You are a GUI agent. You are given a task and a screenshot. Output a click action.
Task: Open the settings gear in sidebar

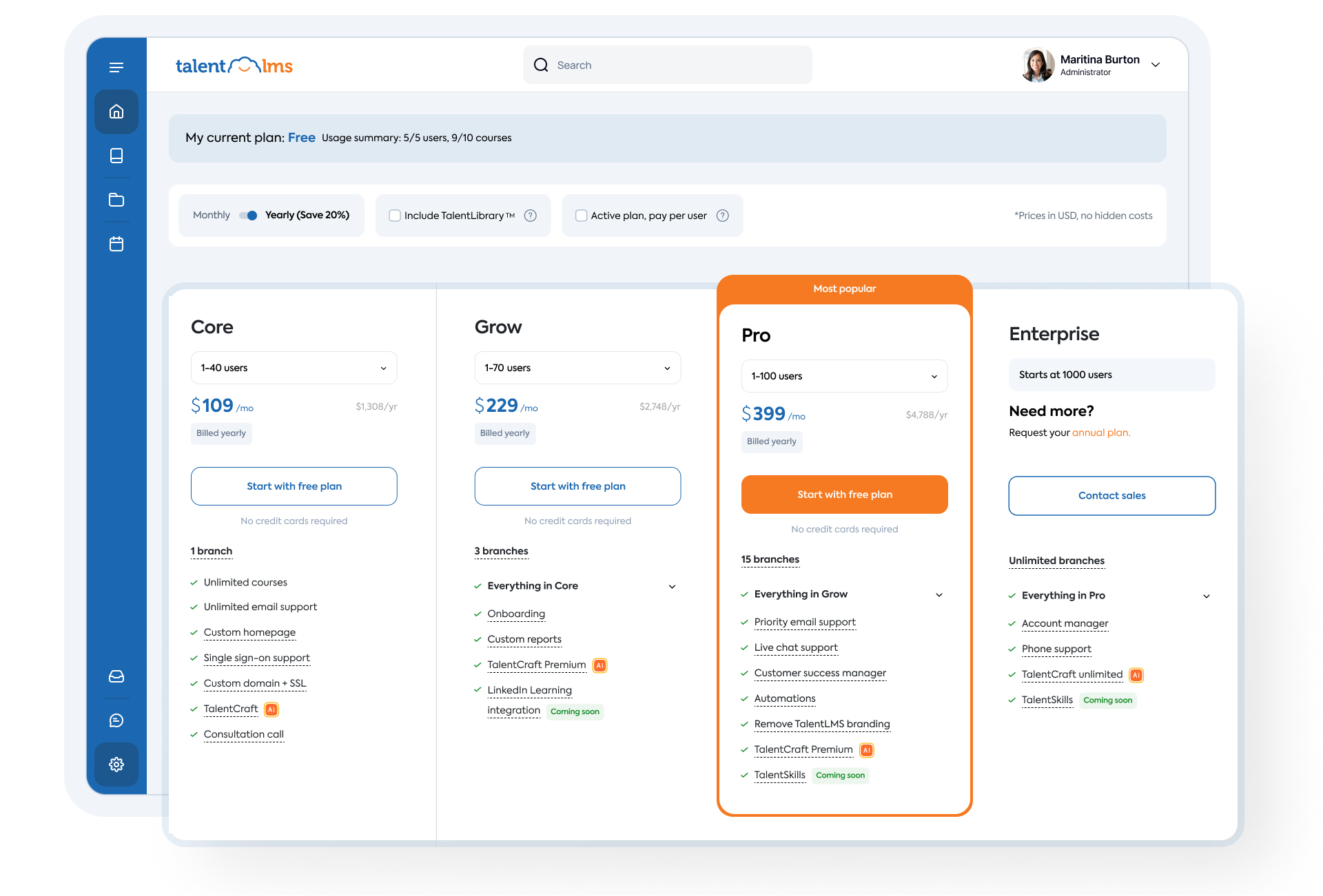tap(116, 764)
